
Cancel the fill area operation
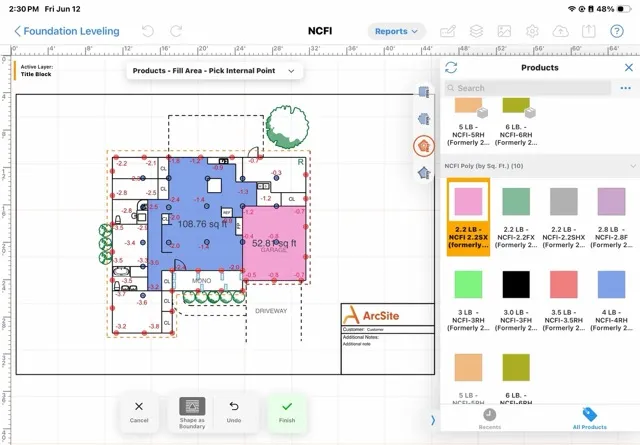[139, 412]
